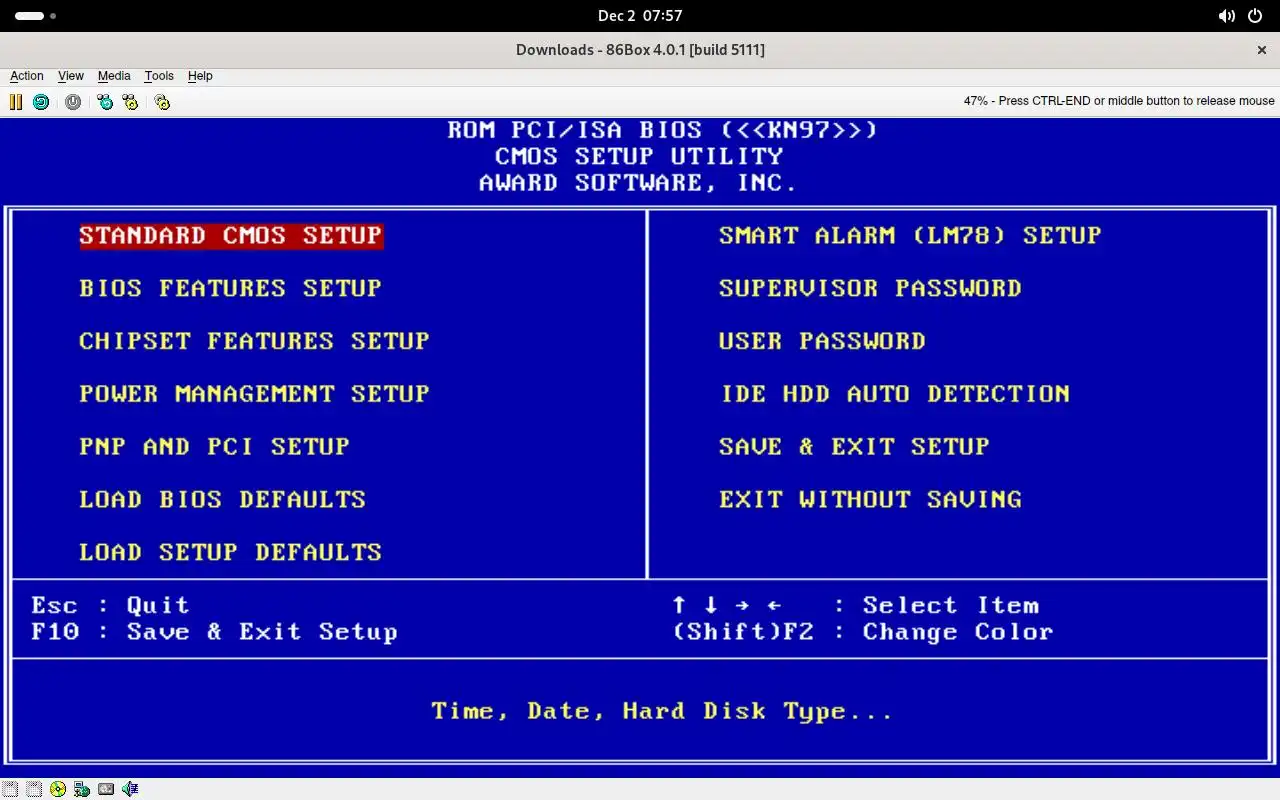Select IDE HDD AUTO DETECTION
Screen dimensions: 1280x800
point(895,394)
